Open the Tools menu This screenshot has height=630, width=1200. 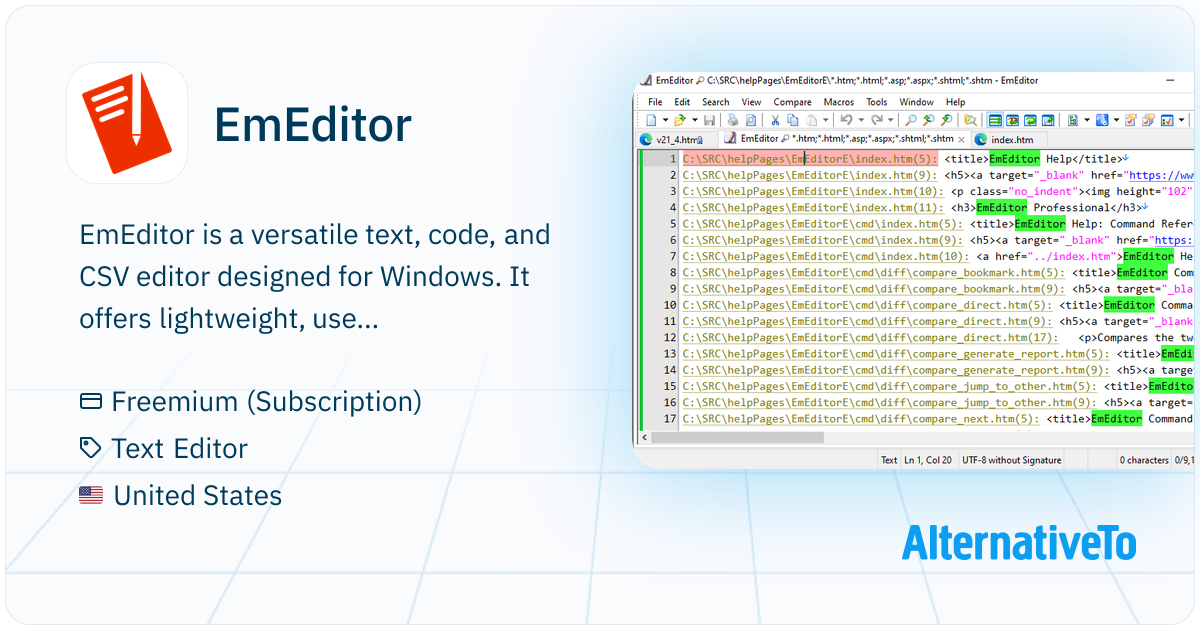click(877, 102)
